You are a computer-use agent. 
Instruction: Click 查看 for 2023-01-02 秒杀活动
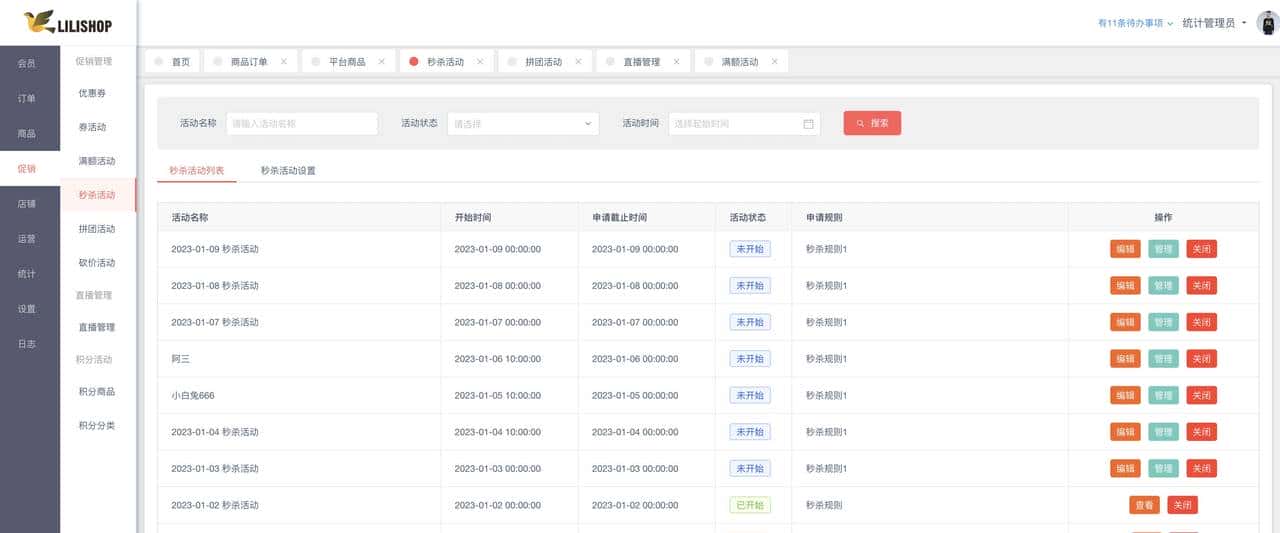(x=1144, y=505)
